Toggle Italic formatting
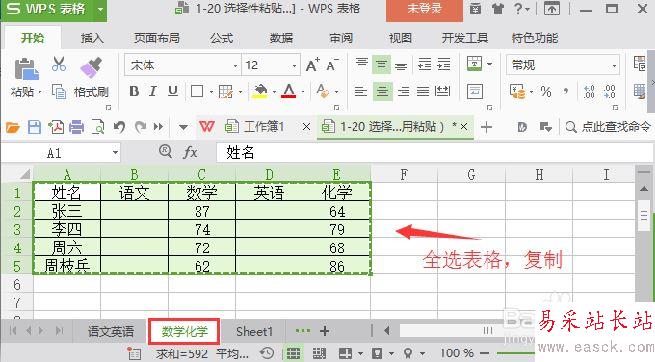Viewport: 655px width, 362px height. (x=153, y=91)
